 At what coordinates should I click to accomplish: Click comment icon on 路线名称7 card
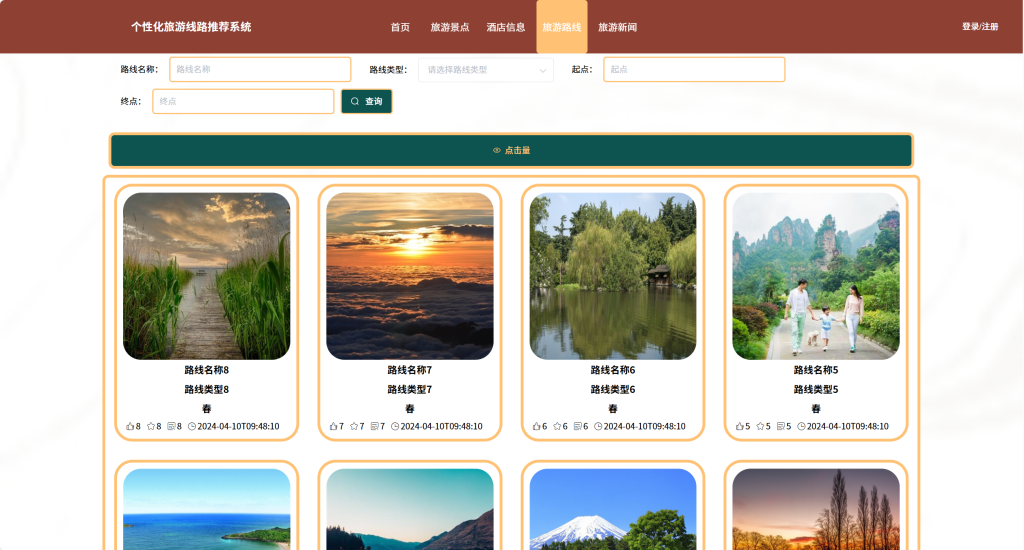[374, 427]
